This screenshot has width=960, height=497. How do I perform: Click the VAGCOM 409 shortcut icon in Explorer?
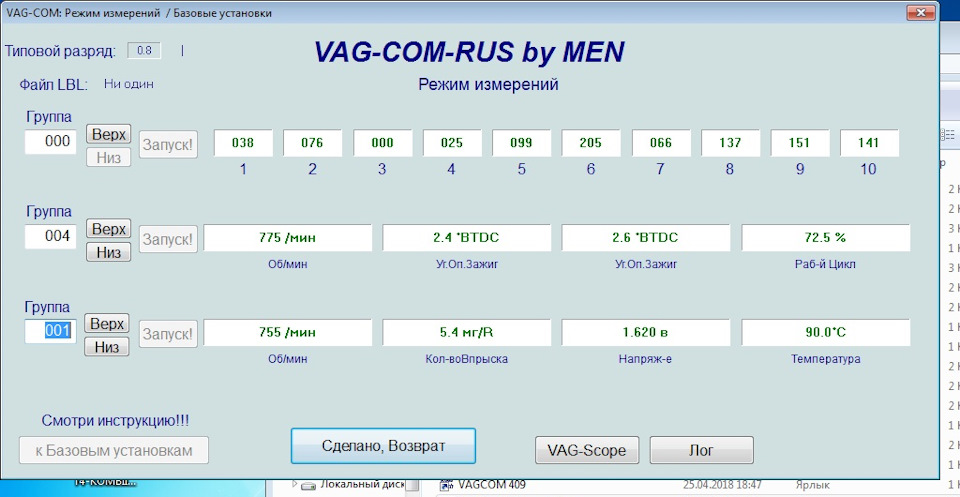(446, 485)
